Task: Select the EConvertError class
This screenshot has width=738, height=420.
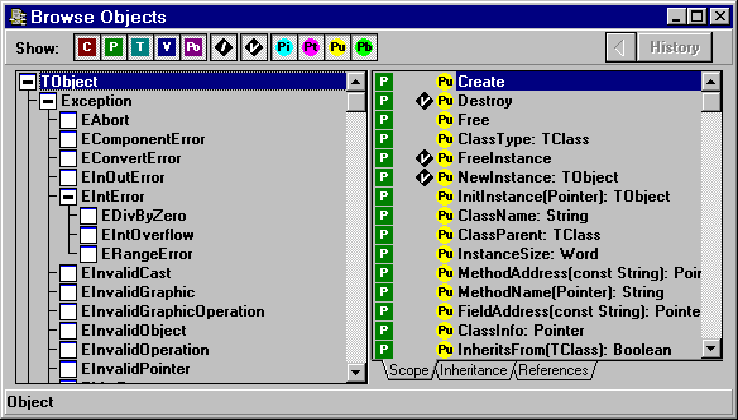Action: click(131, 158)
